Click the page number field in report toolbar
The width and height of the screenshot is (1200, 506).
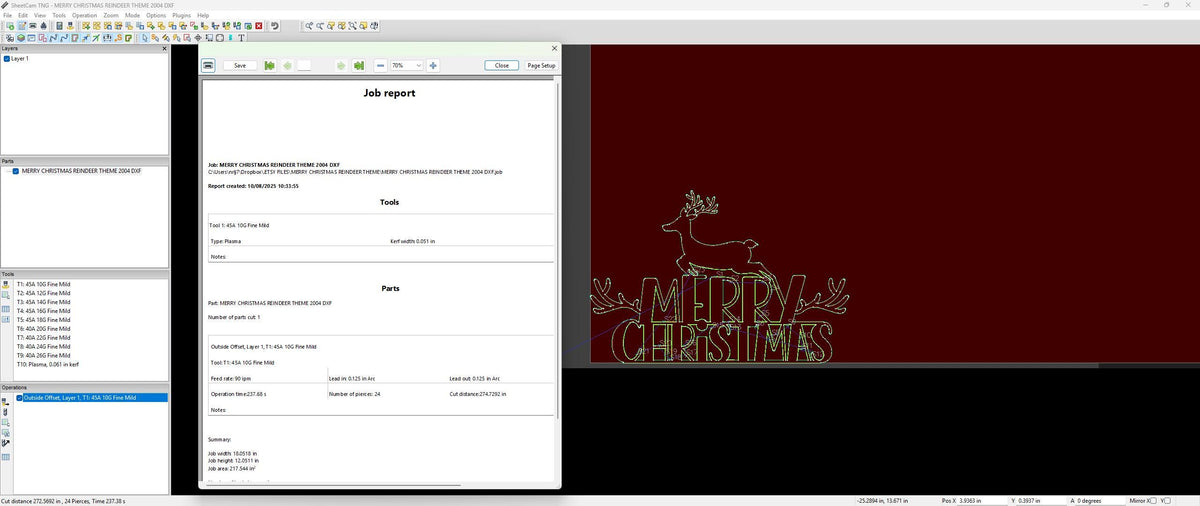tap(304, 65)
